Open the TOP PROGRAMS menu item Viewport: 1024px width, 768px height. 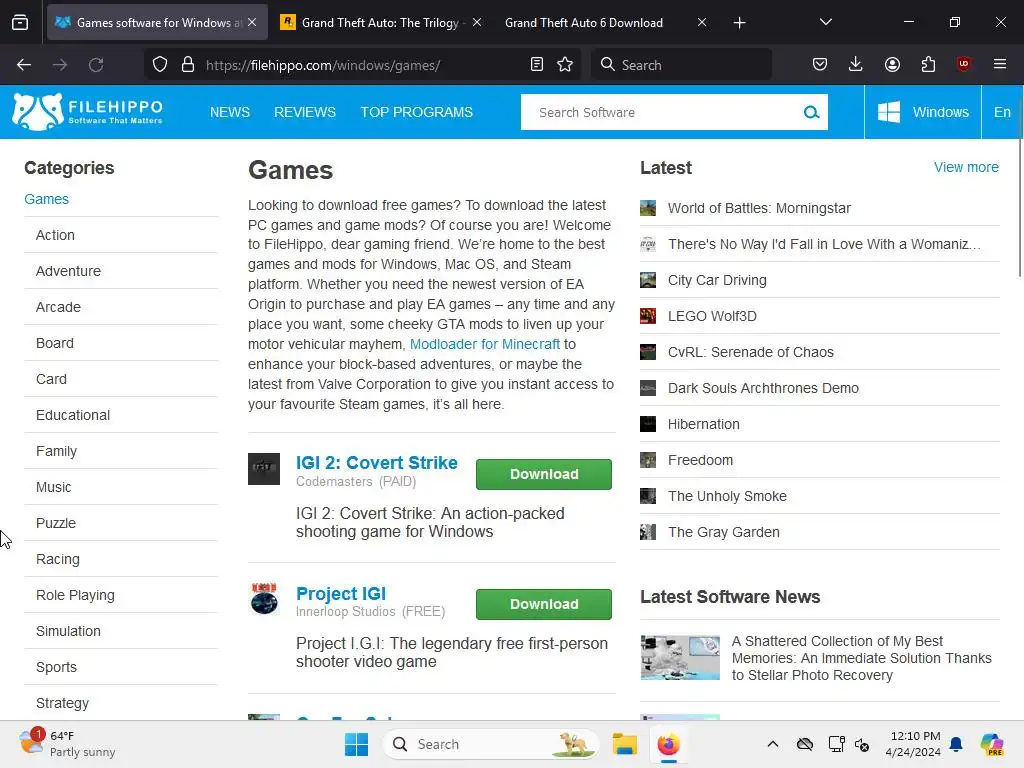[417, 112]
